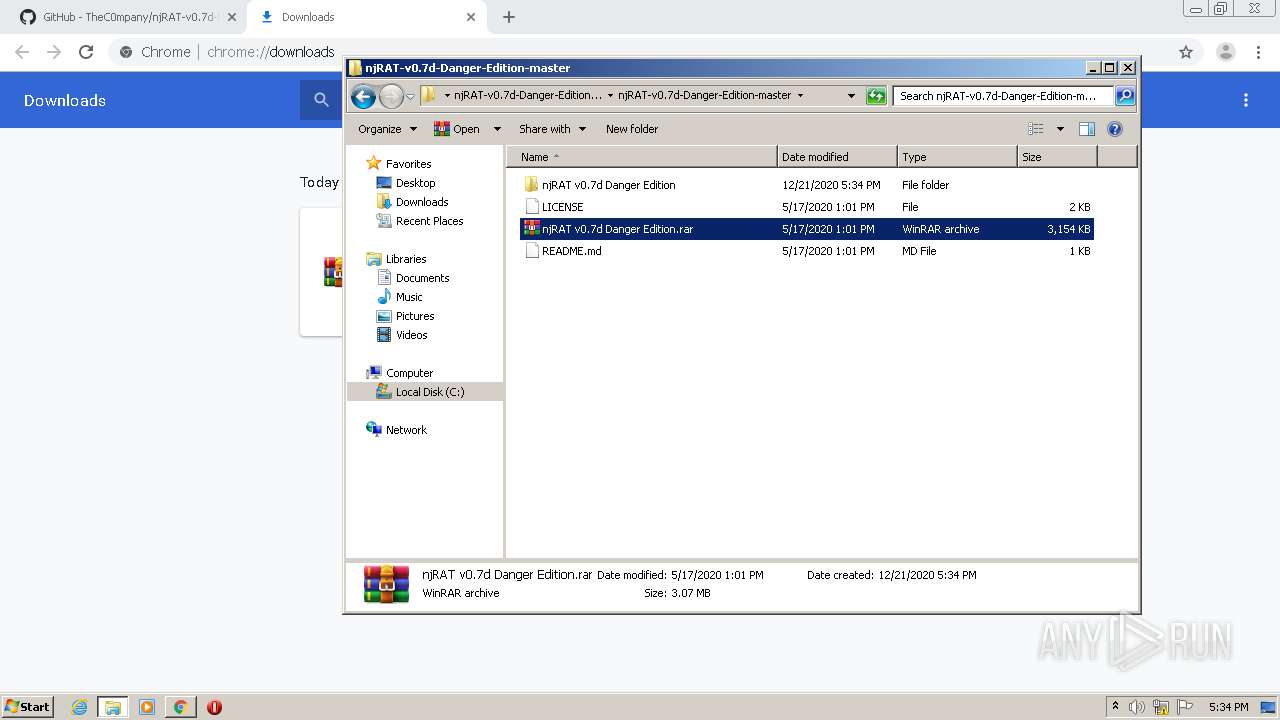Change the view using the views icon
The image size is (1280, 720).
pos(1036,129)
